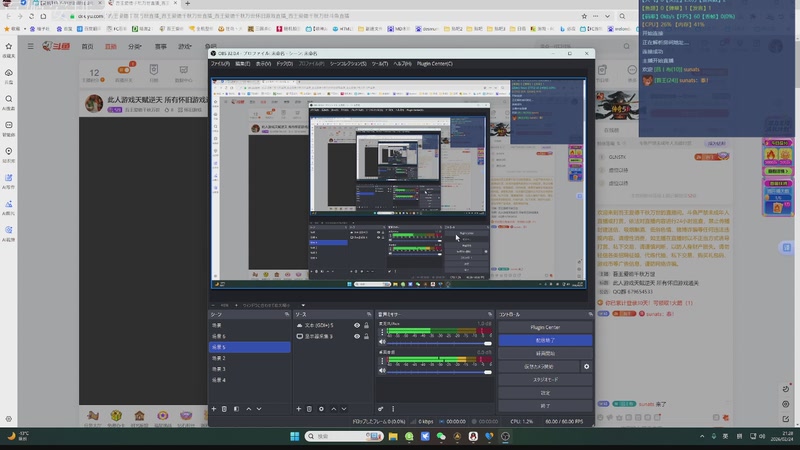This screenshot has width=800, height=450.
Task: Select highlighted scene 场景 5
Action: (x=249, y=347)
